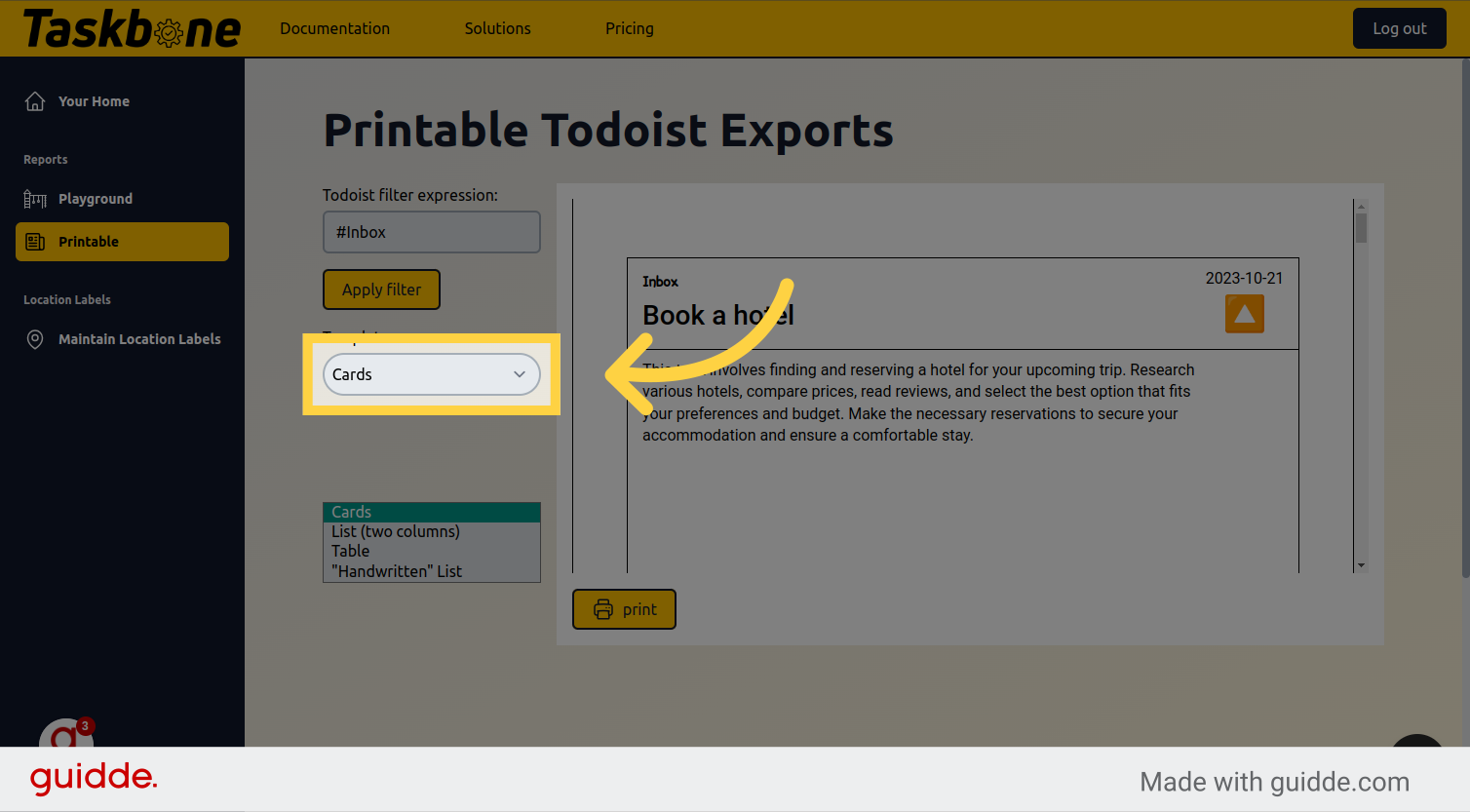Choose "Handwritten" List option
Image resolution: width=1470 pixels, height=812 pixels.
[432, 571]
